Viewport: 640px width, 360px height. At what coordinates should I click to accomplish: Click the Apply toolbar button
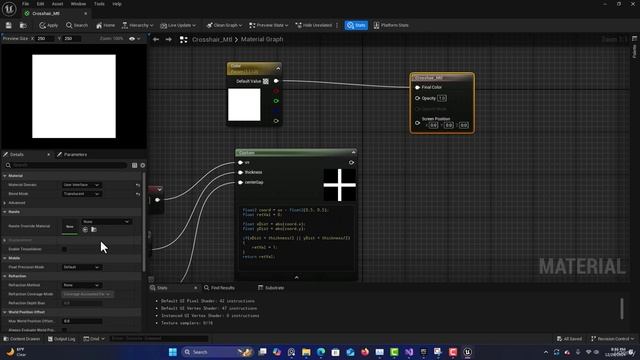[x=49, y=25]
